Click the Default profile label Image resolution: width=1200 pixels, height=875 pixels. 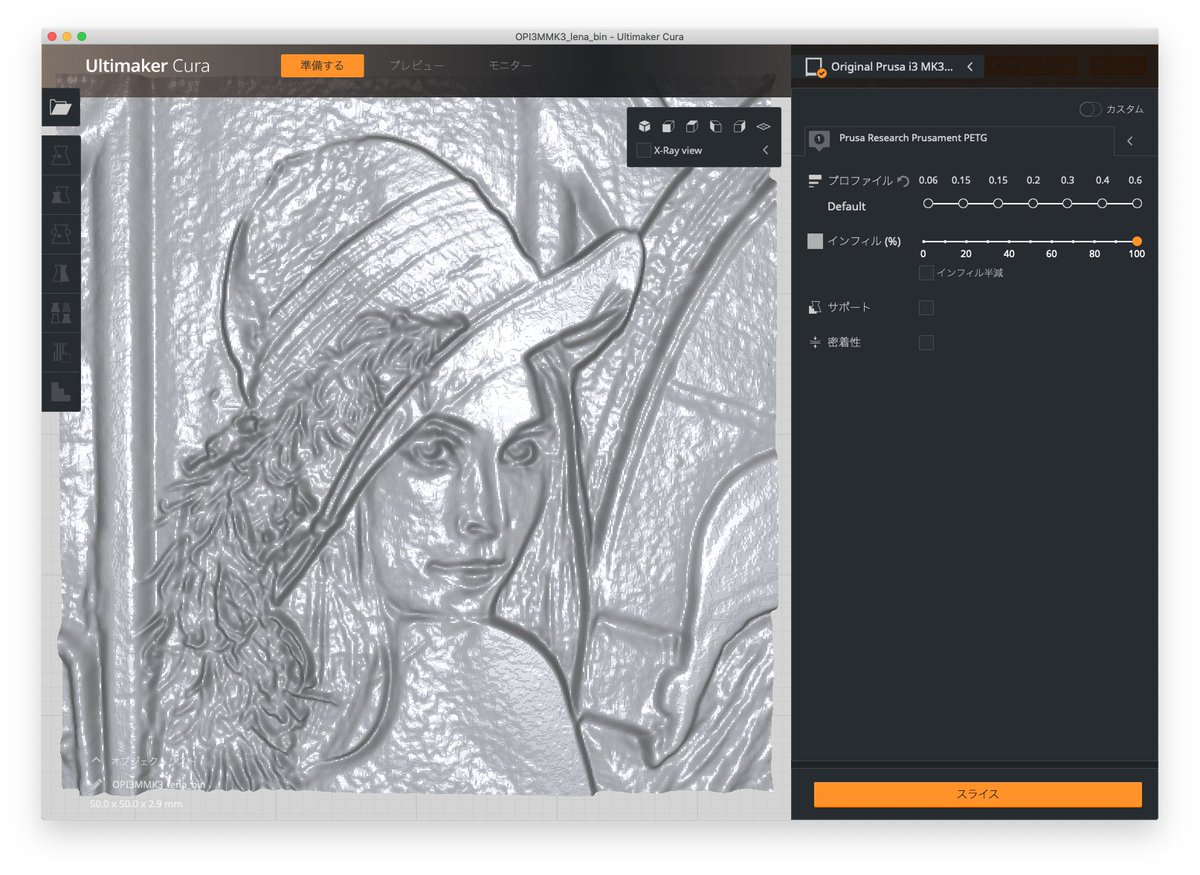pyautogui.click(x=846, y=206)
